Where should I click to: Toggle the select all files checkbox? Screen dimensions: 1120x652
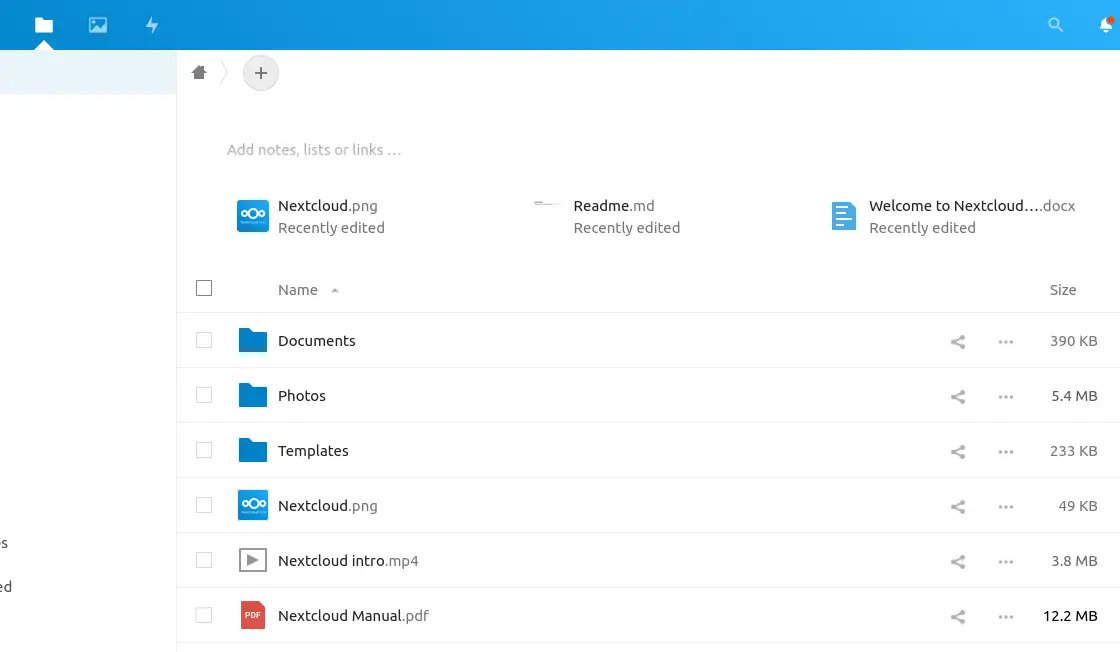(x=204, y=288)
